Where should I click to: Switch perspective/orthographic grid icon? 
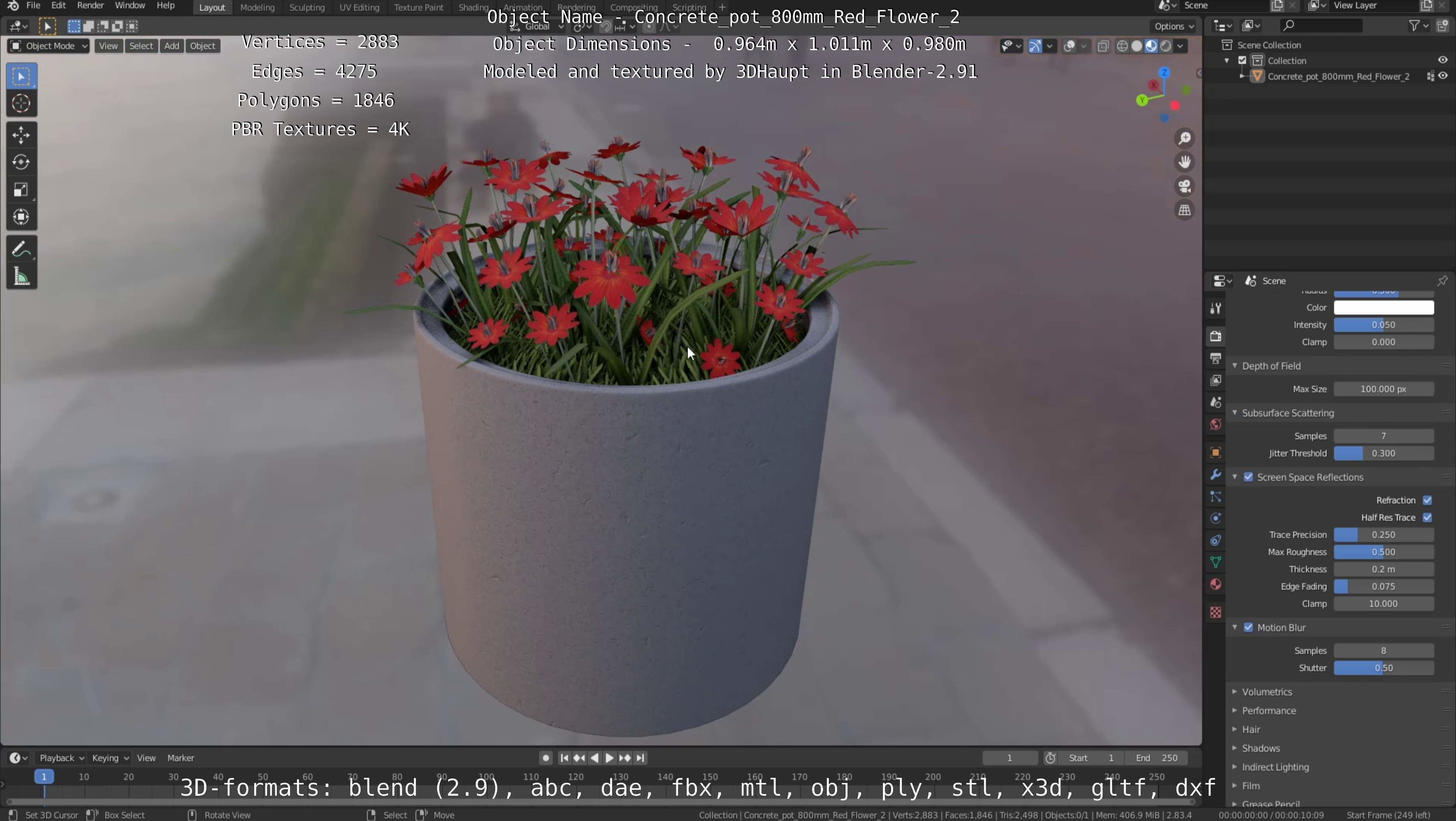(1185, 210)
